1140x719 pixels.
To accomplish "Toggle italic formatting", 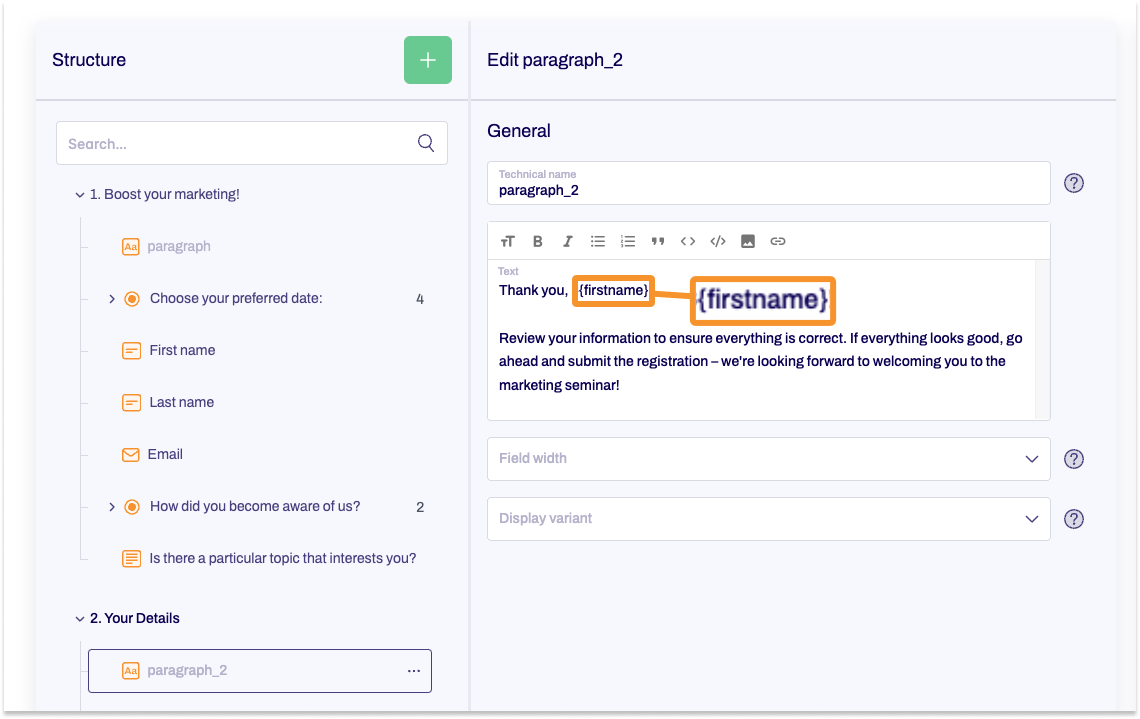I will pos(568,241).
